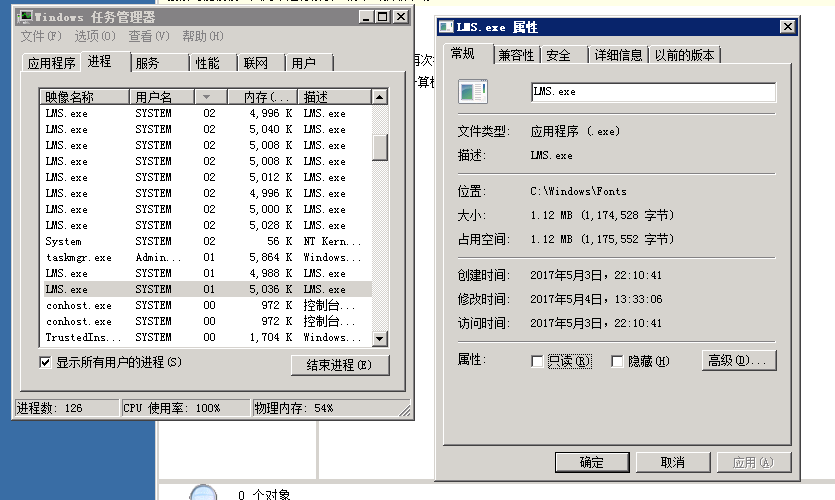Screen dimensions: 835x500
Task: Open the 查看 menu
Action: tap(148, 37)
